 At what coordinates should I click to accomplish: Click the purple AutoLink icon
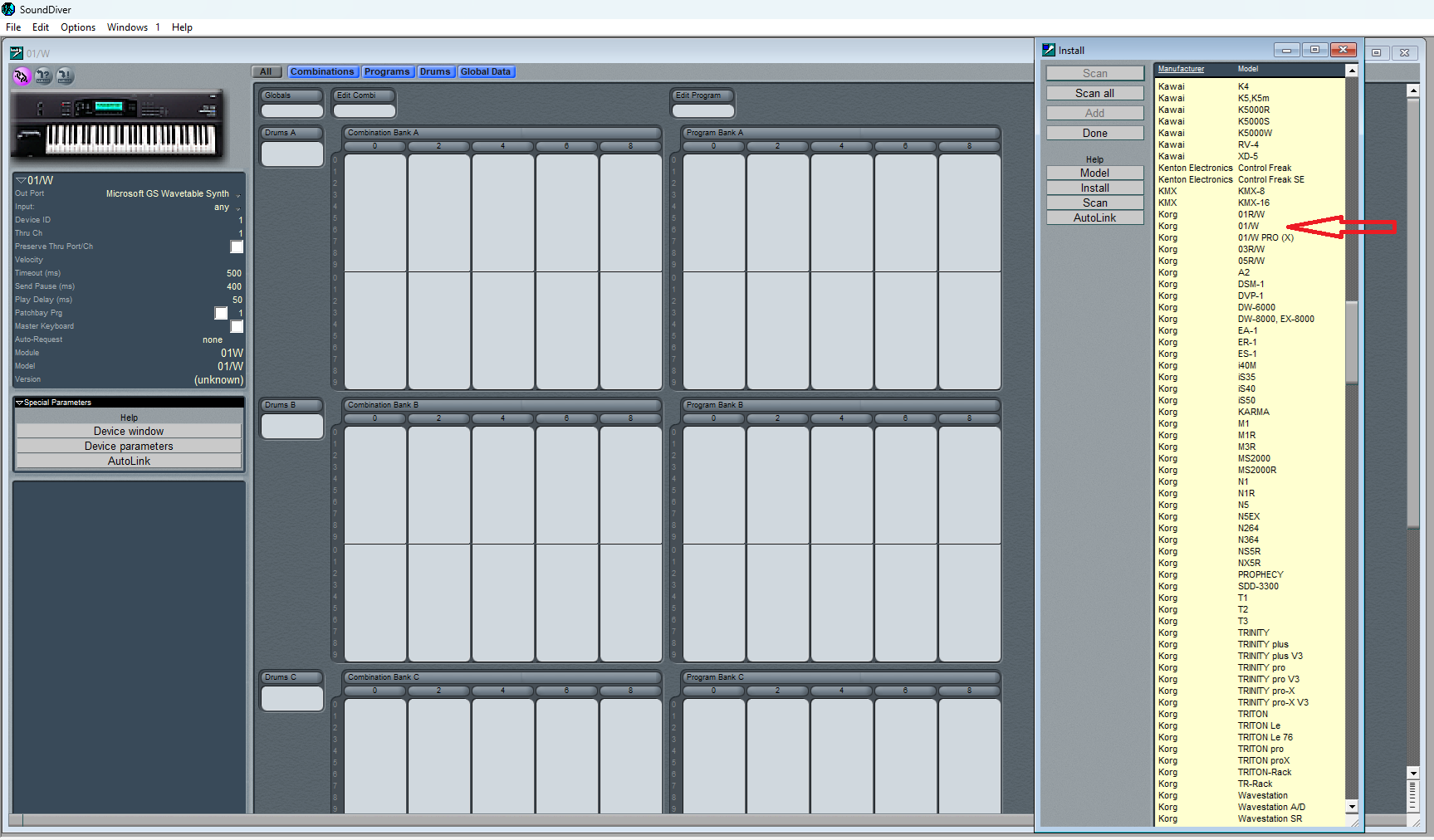click(22, 76)
